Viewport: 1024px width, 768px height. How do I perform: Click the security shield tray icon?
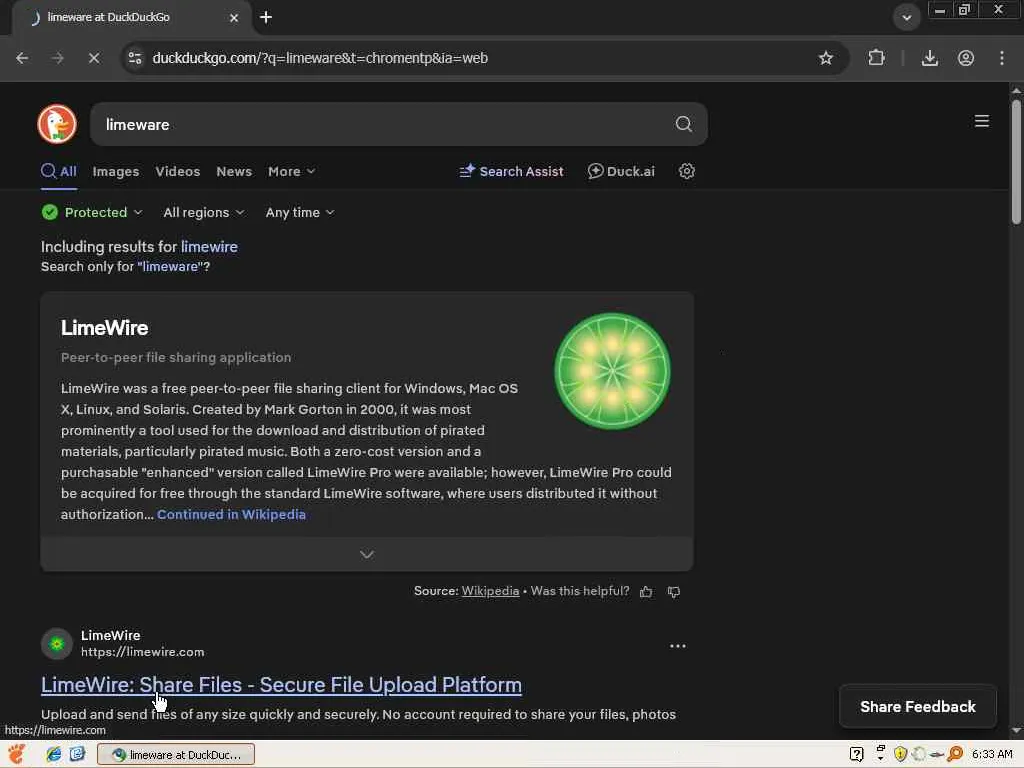pos(901,754)
